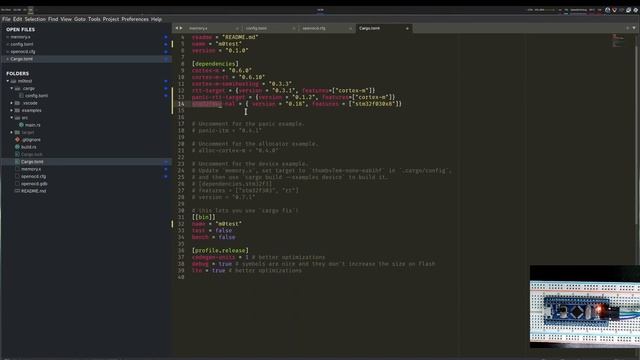Click the examples folder icon

click(17, 111)
